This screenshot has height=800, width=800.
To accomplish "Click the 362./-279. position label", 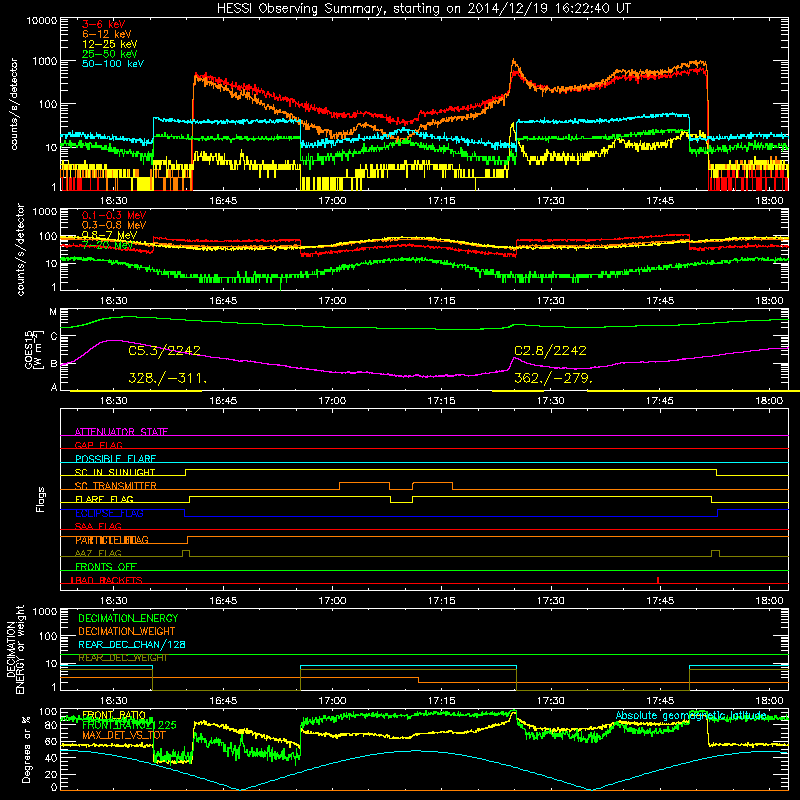I will pyautogui.click(x=553, y=378).
